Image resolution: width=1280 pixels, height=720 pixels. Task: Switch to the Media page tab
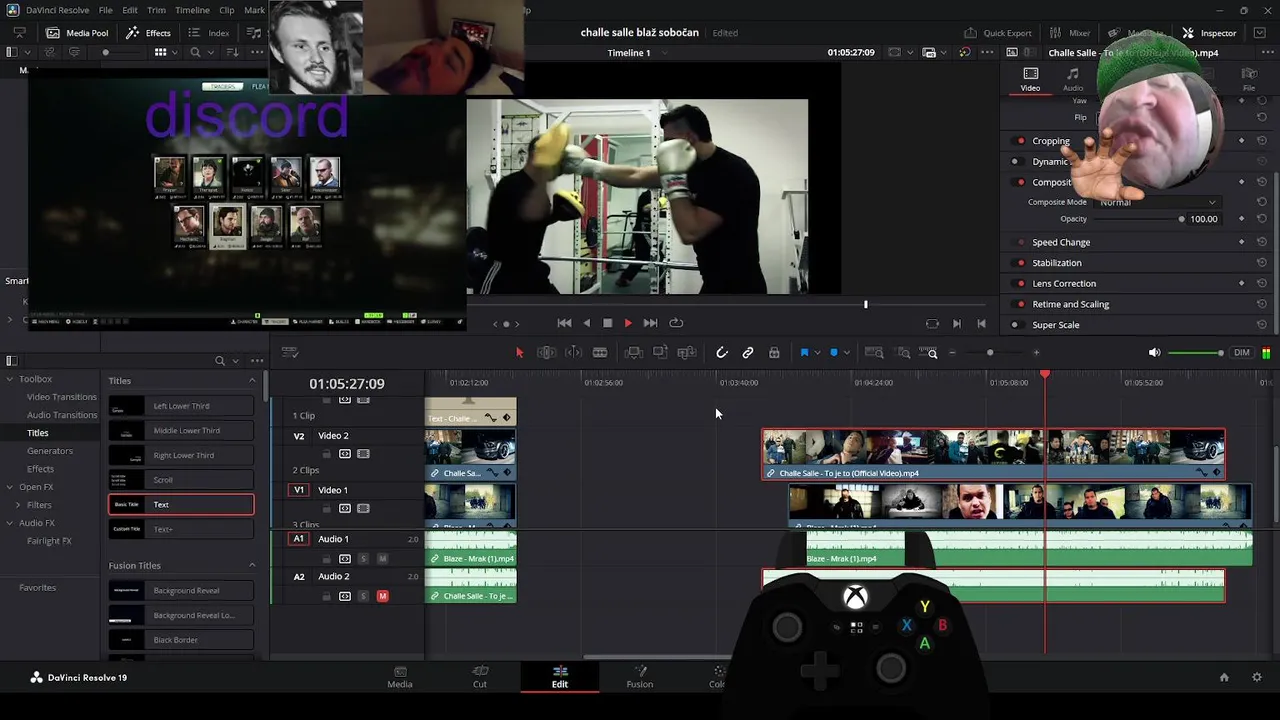click(400, 677)
